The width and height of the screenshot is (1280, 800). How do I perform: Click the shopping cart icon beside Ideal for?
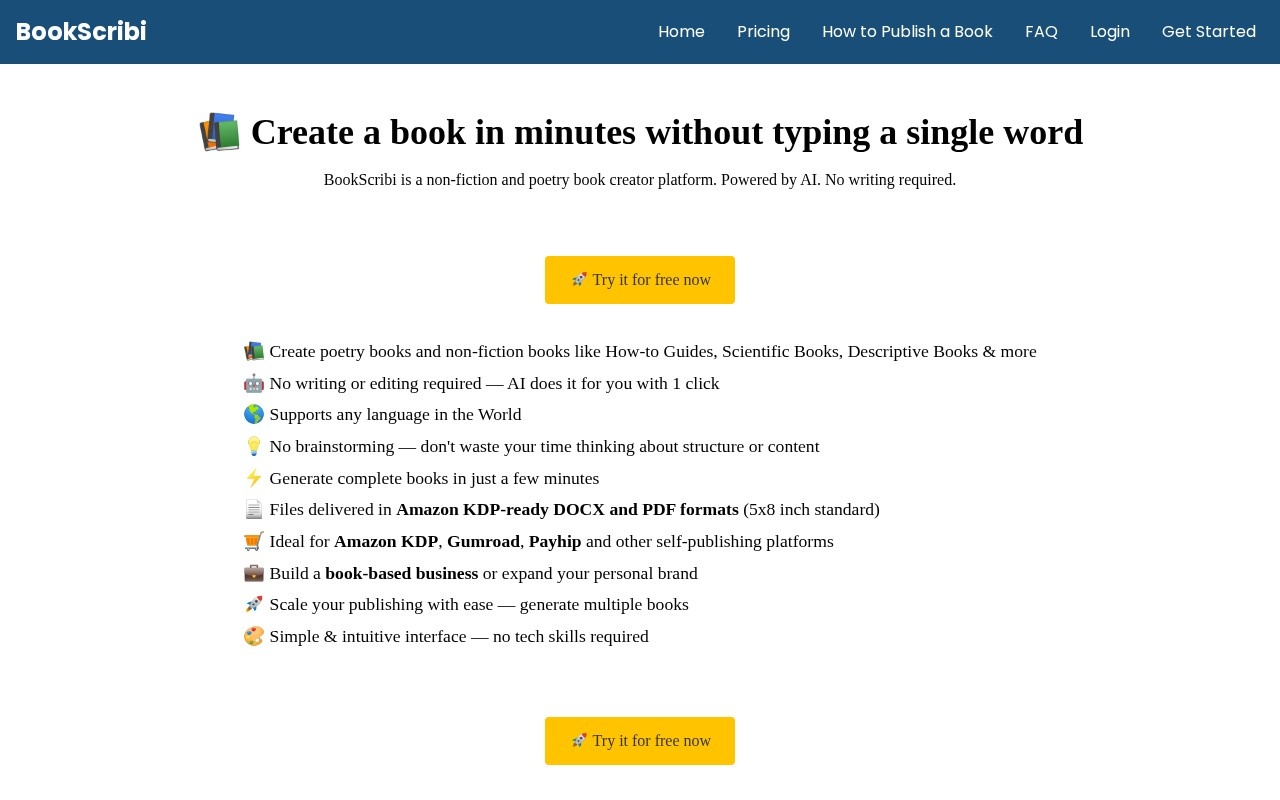point(254,542)
